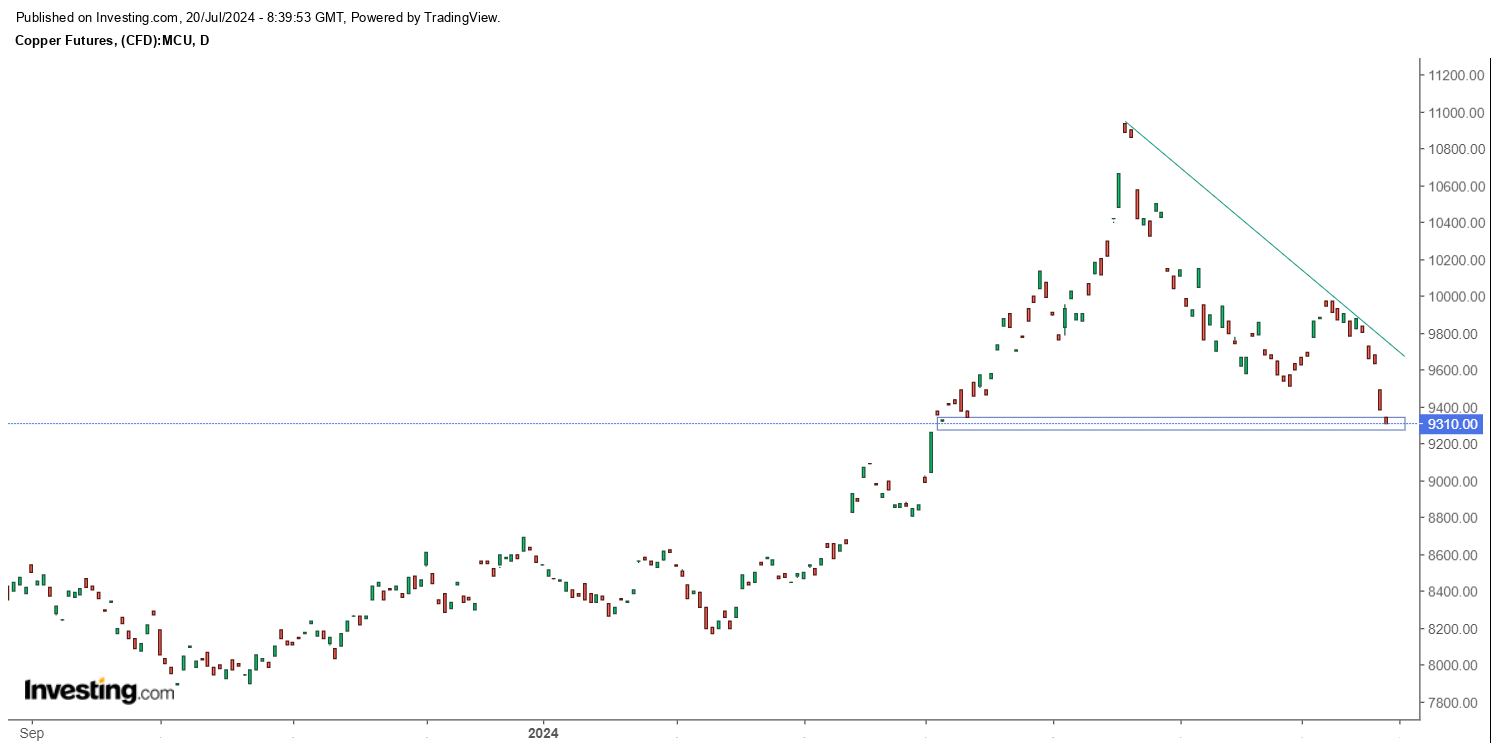Select the 2024 label on time axis
Viewport: 1498px width, 748px height.
543,733
